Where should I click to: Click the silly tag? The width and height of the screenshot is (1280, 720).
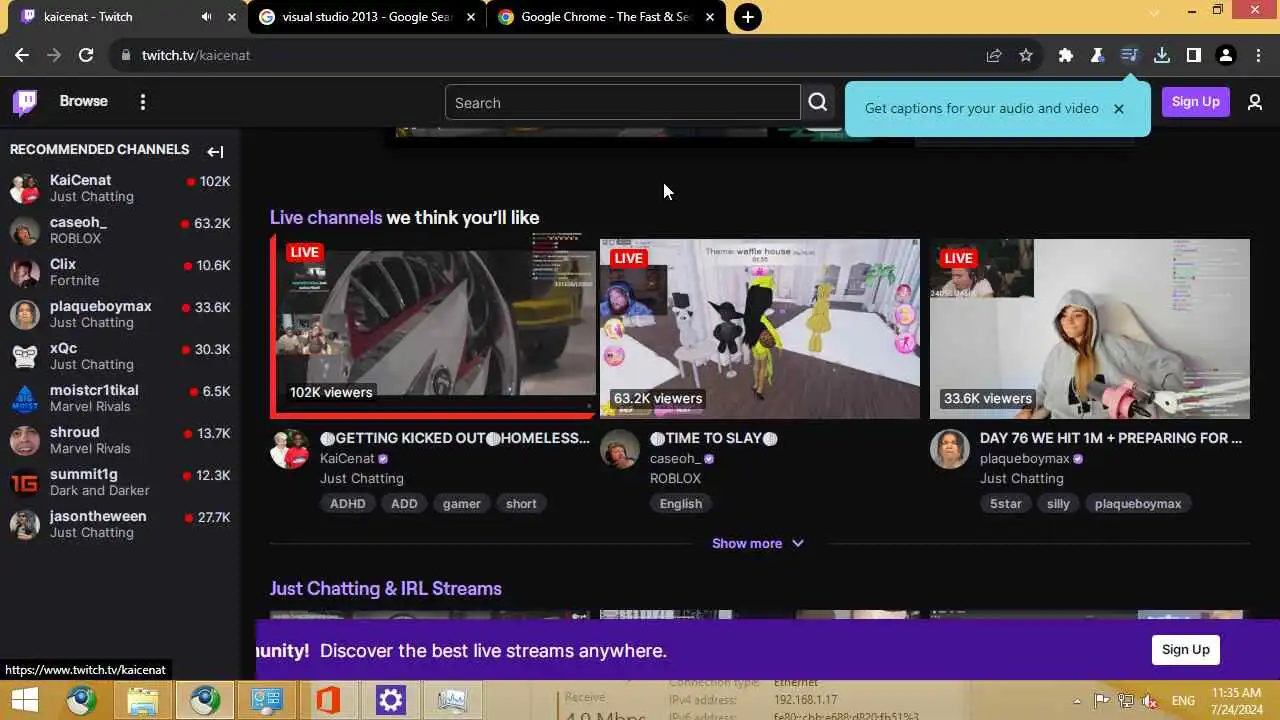pos(1058,503)
